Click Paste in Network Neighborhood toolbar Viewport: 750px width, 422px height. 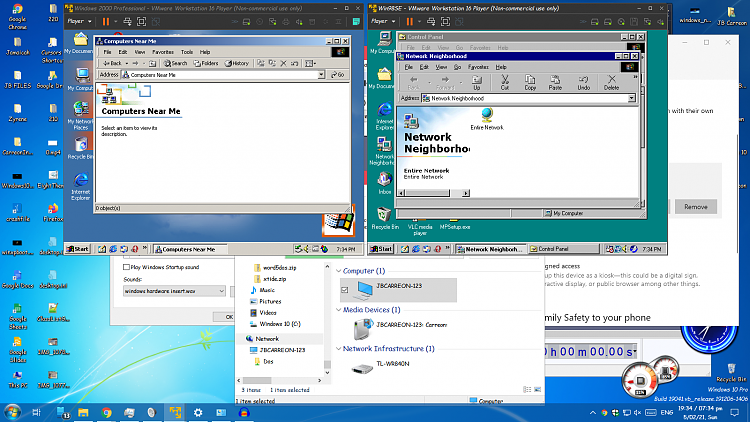(x=555, y=82)
